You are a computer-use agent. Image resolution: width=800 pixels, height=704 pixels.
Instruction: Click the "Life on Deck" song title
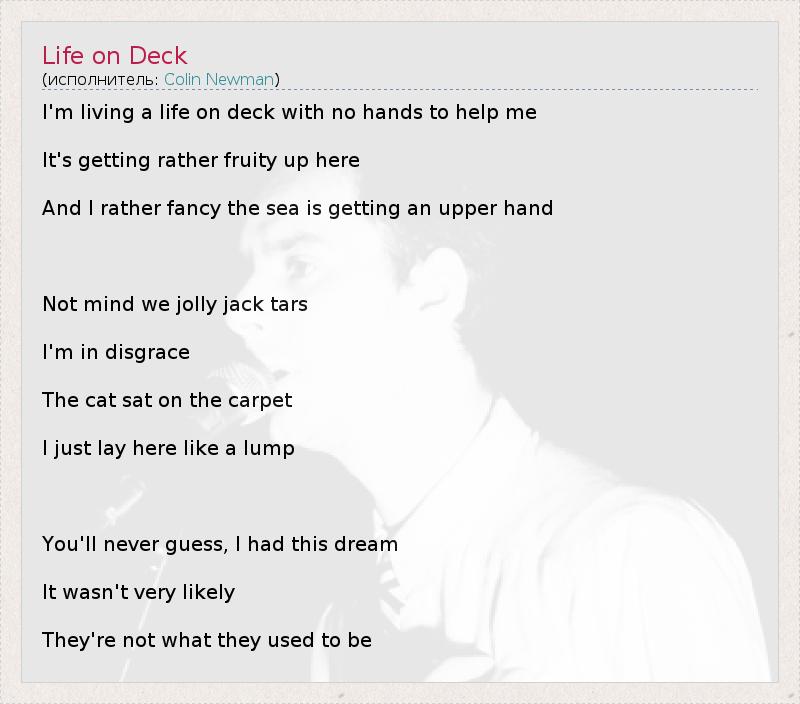pyautogui.click(x=114, y=55)
